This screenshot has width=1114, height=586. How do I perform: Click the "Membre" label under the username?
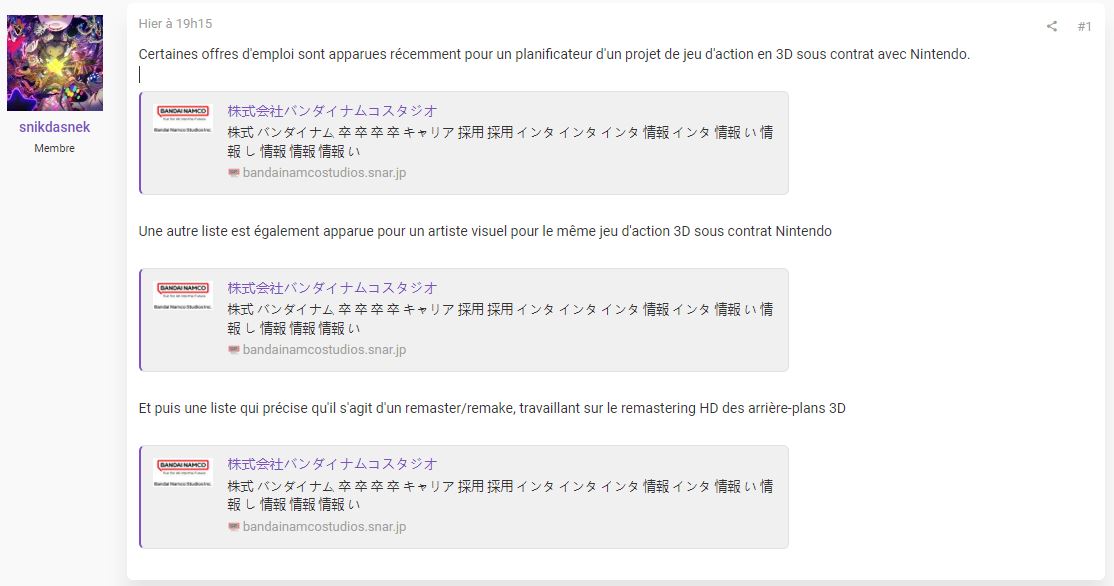click(x=55, y=148)
